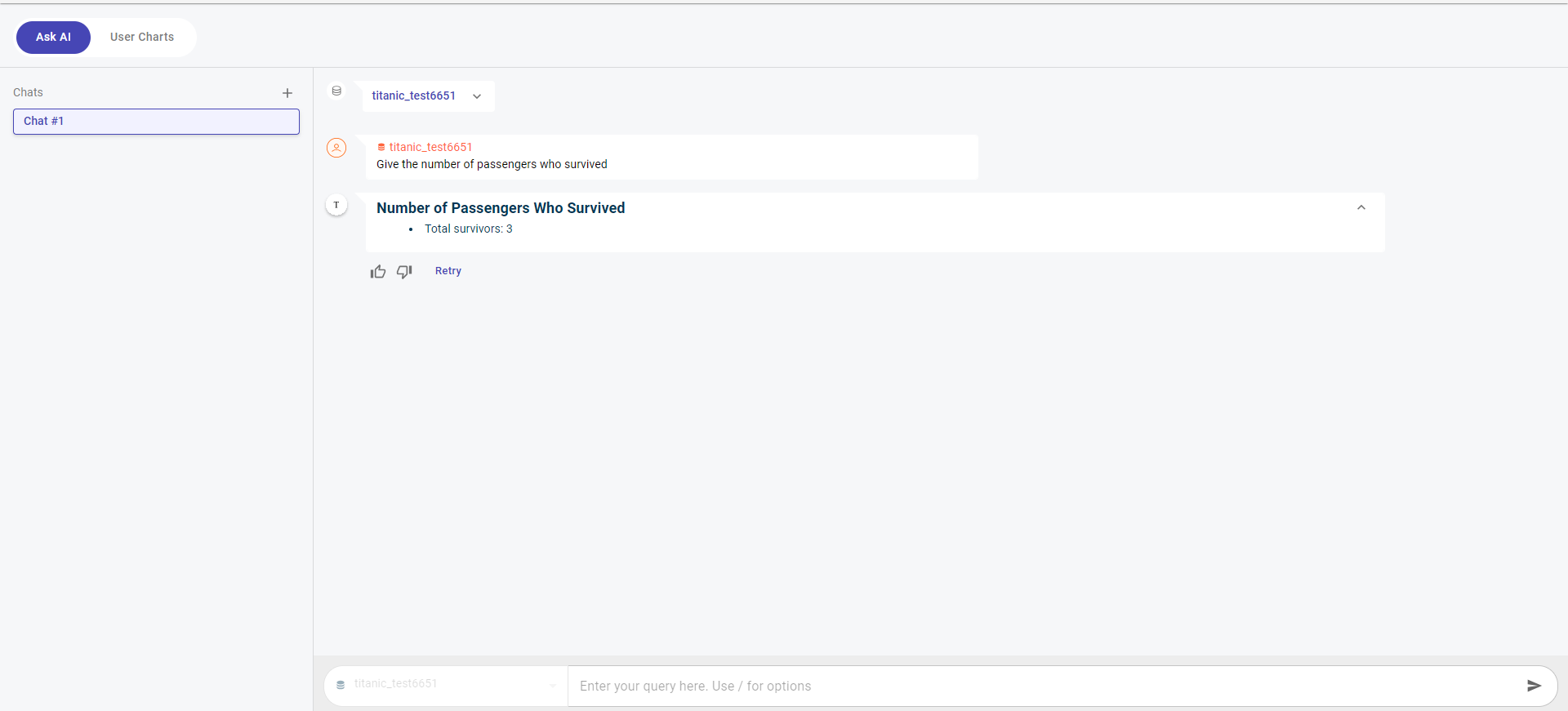Click the database icon in bottom dataset selector

(x=341, y=685)
